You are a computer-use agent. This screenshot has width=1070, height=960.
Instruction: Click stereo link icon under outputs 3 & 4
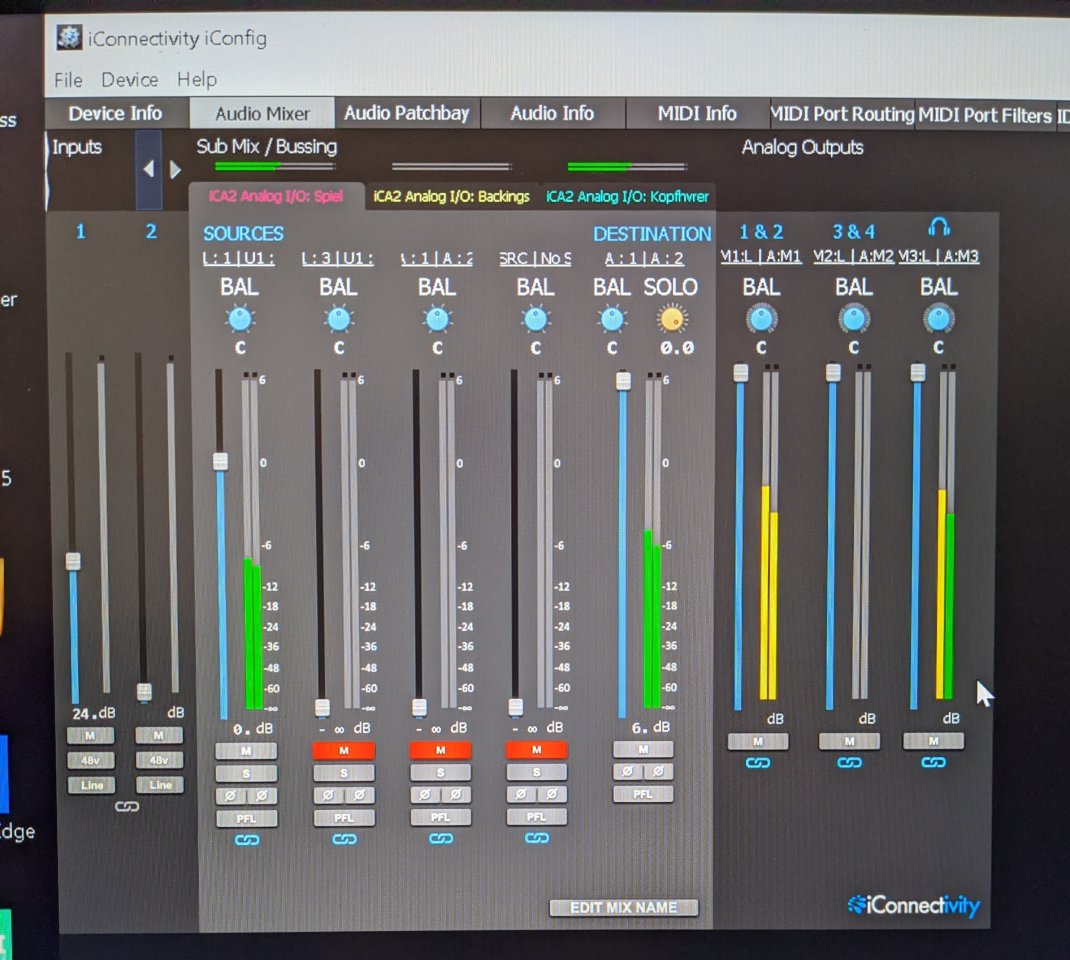850,762
